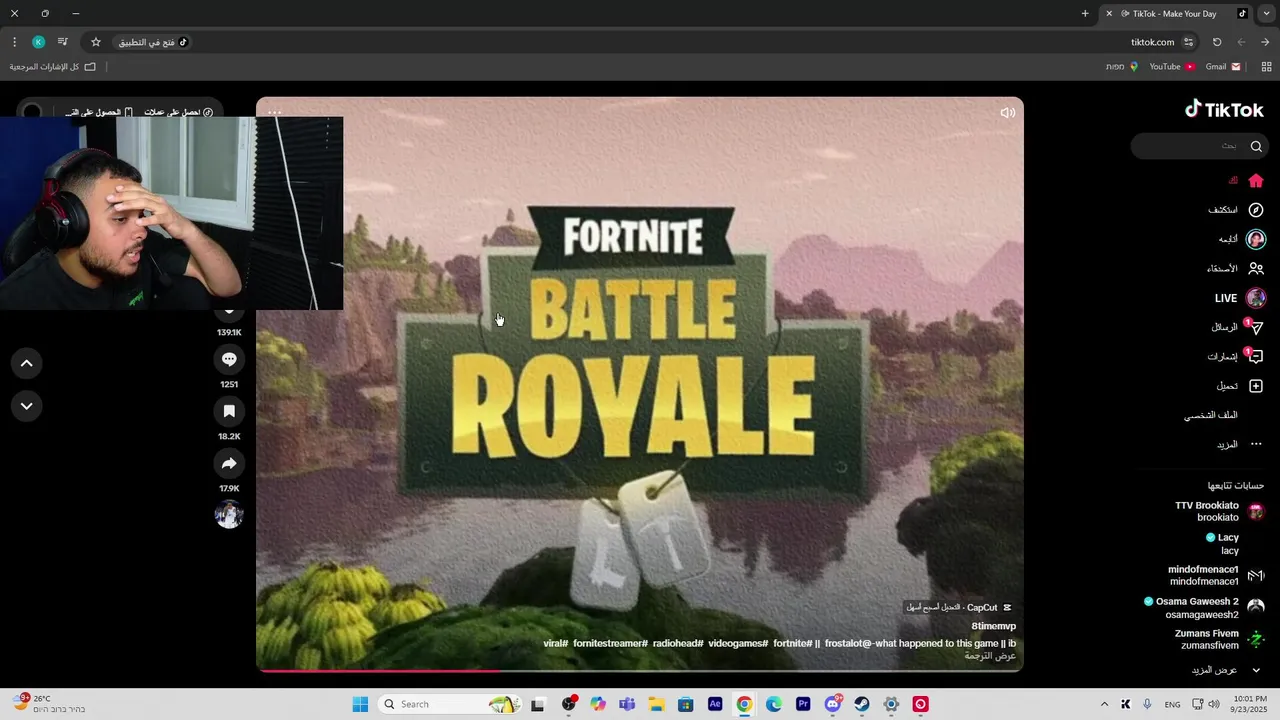This screenshot has width=1280, height=720.
Task: Go to the previous video with up arrow
Action: coord(27,363)
